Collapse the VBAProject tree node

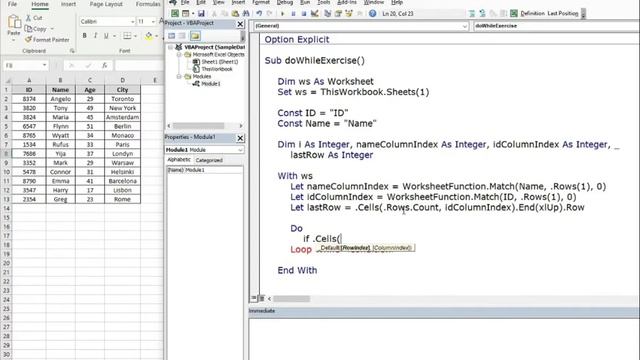point(171,47)
